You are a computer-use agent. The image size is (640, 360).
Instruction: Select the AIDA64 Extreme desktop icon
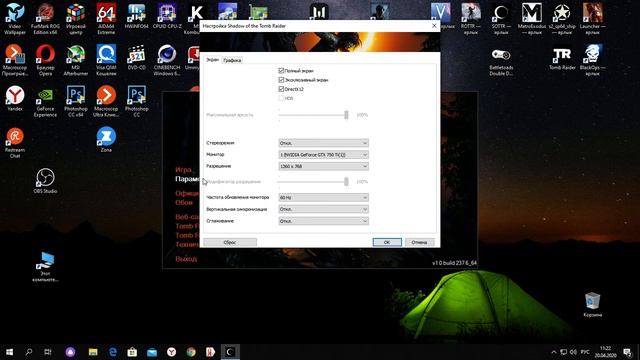(x=106, y=18)
